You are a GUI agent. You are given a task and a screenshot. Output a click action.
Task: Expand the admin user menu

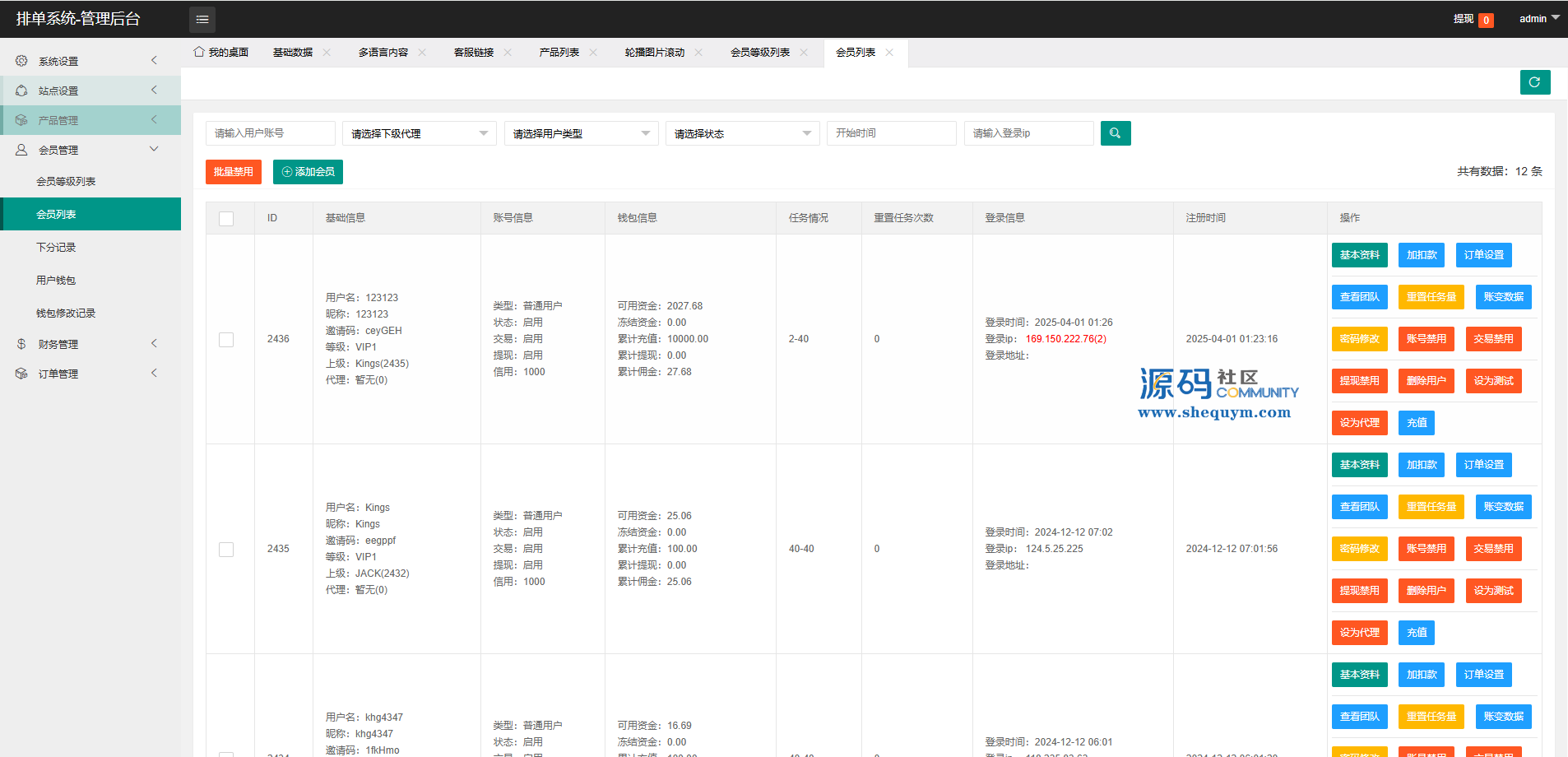pyautogui.click(x=1538, y=19)
